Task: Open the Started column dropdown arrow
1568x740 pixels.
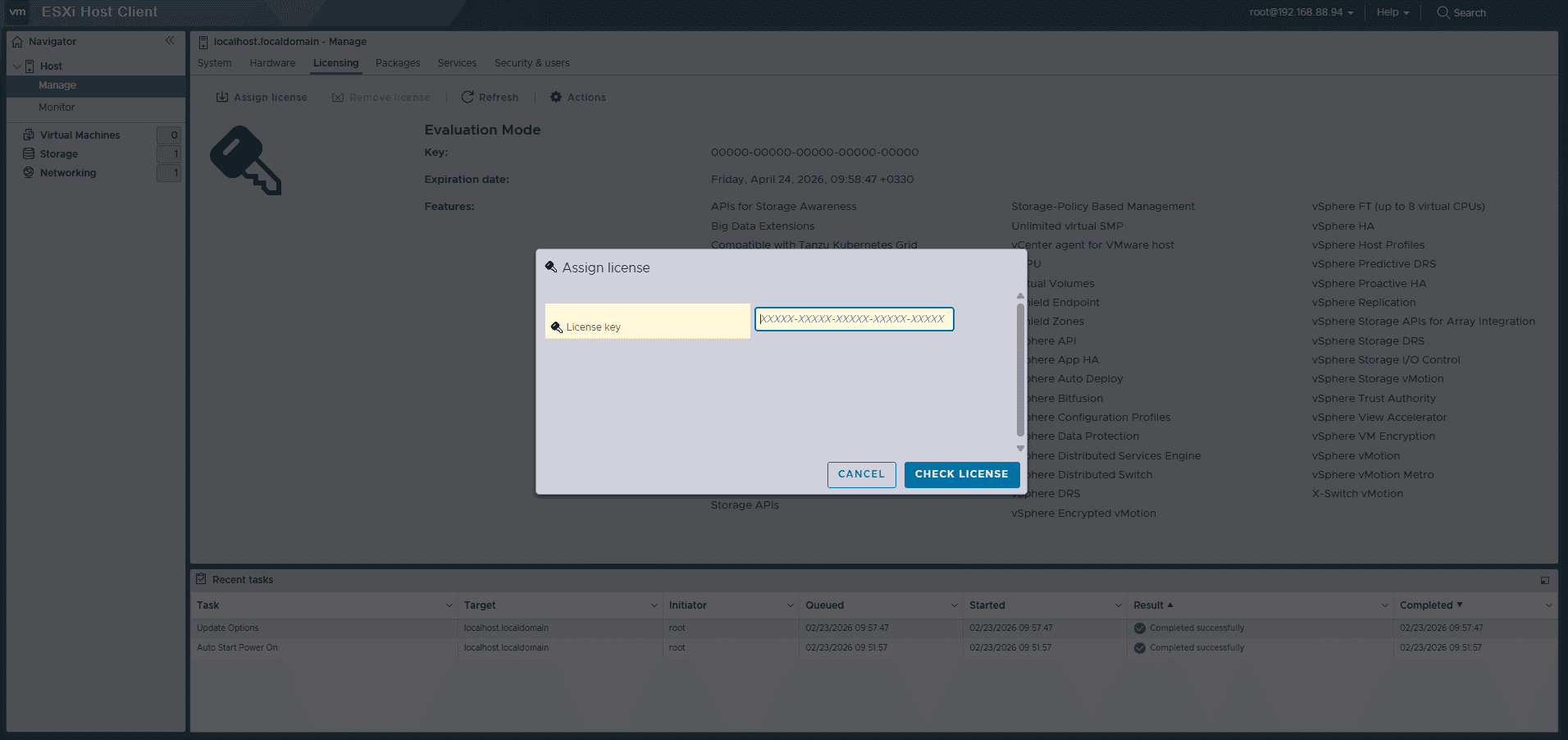Action: point(1119,605)
